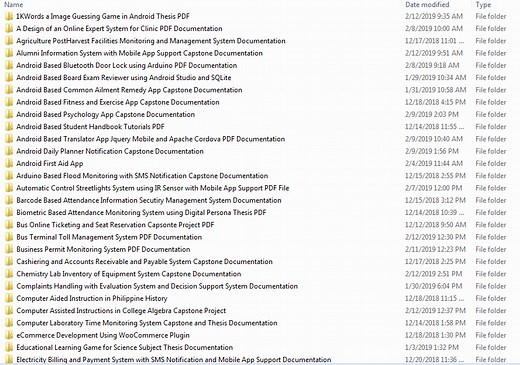Screen dimensions: 520x365
Task: Click folder icon of Bus Online Ticketing
Action: 9,225
